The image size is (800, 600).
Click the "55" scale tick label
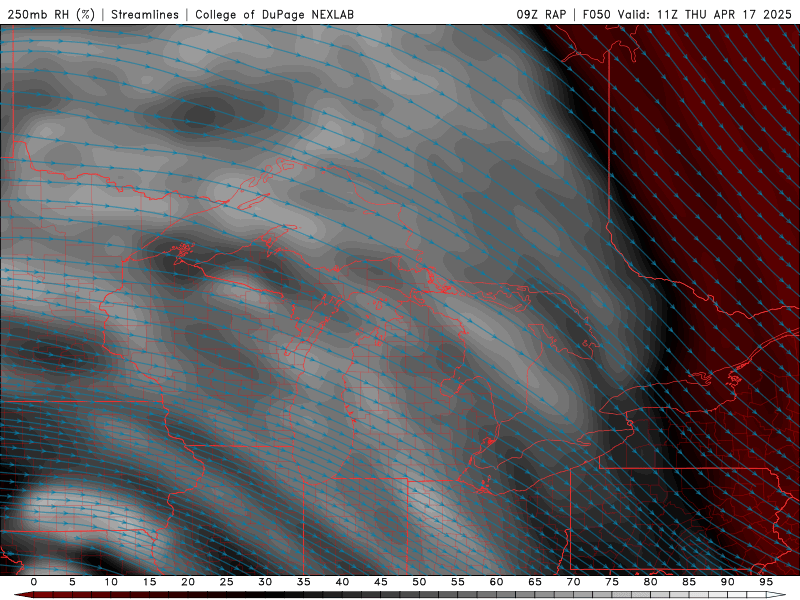point(458,582)
